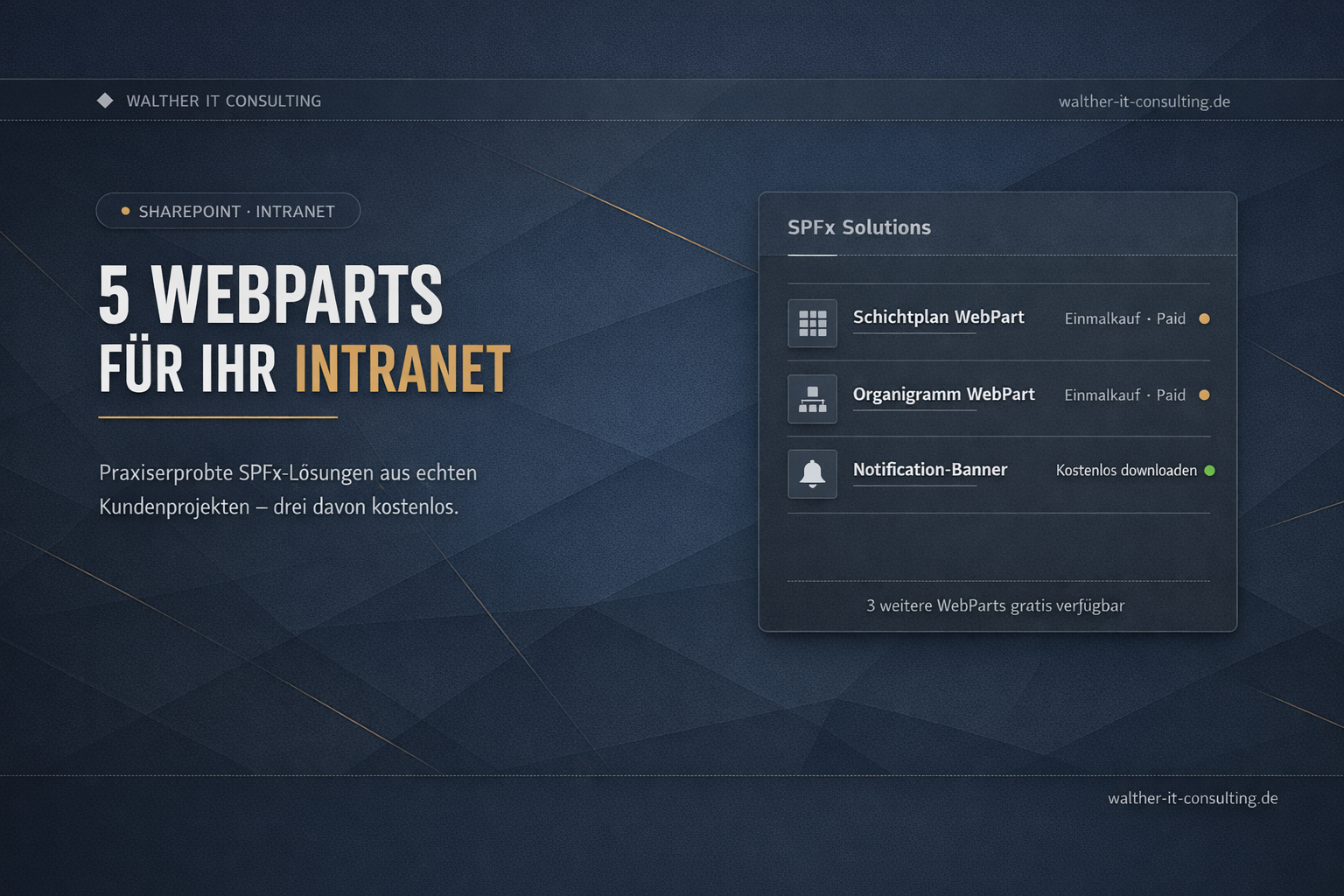Click the Schichtplan grid icon
The height and width of the screenshot is (896, 1344).
(x=812, y=323)
